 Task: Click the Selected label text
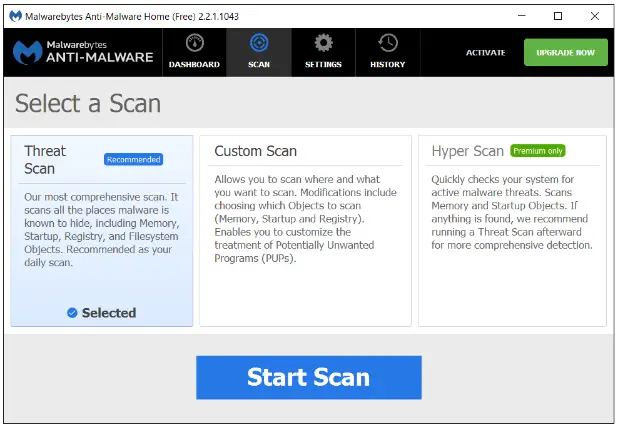109,313
